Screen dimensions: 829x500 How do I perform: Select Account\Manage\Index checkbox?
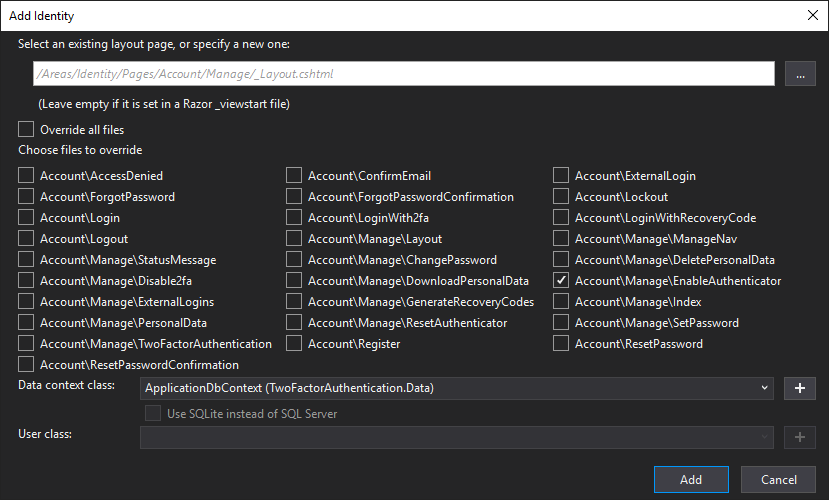562,302
